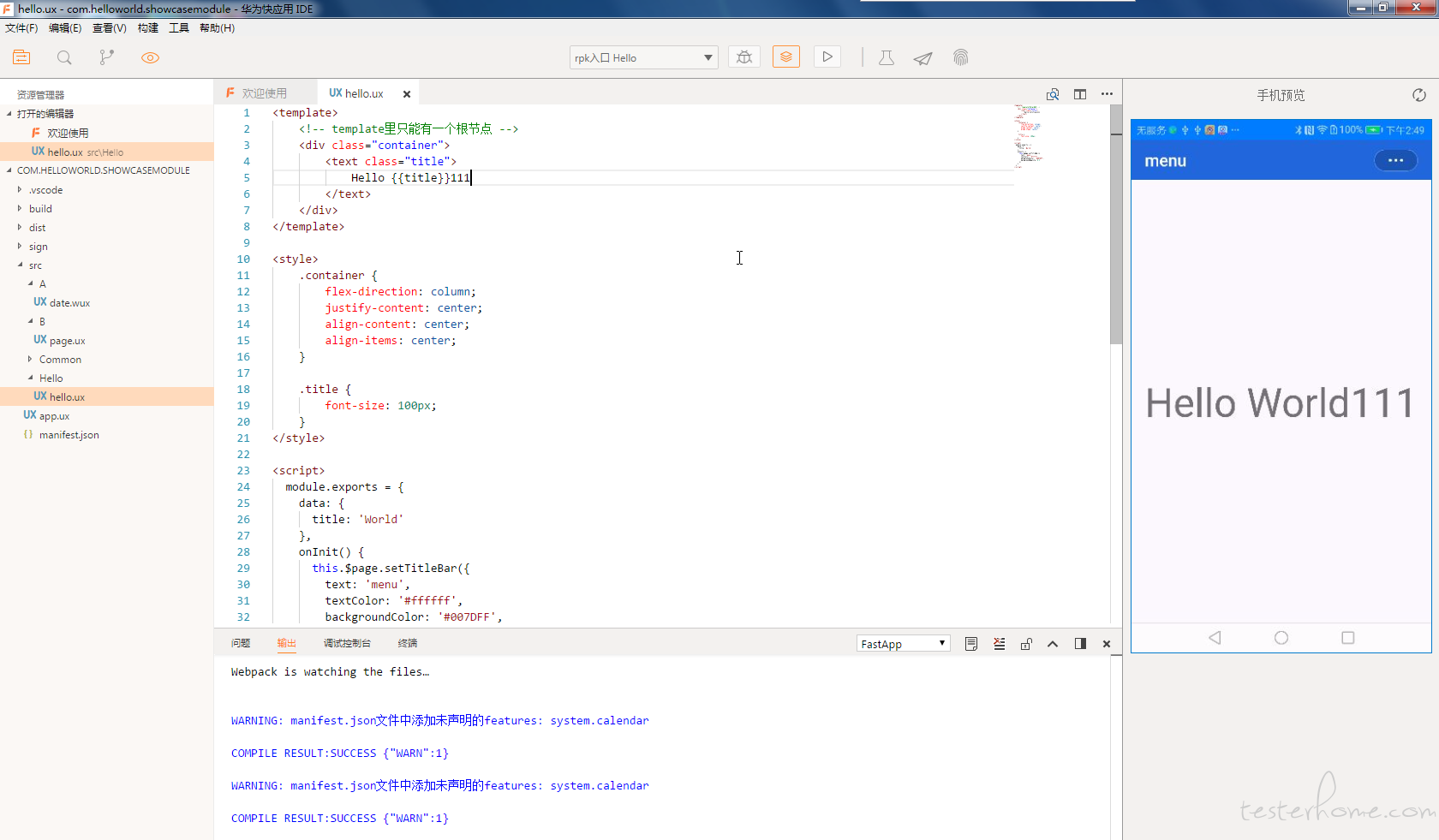The height and width of the screenshot is (840, 1439).
Task: Open the rpk入口 Hello dropdown
Action: (643, 57)
